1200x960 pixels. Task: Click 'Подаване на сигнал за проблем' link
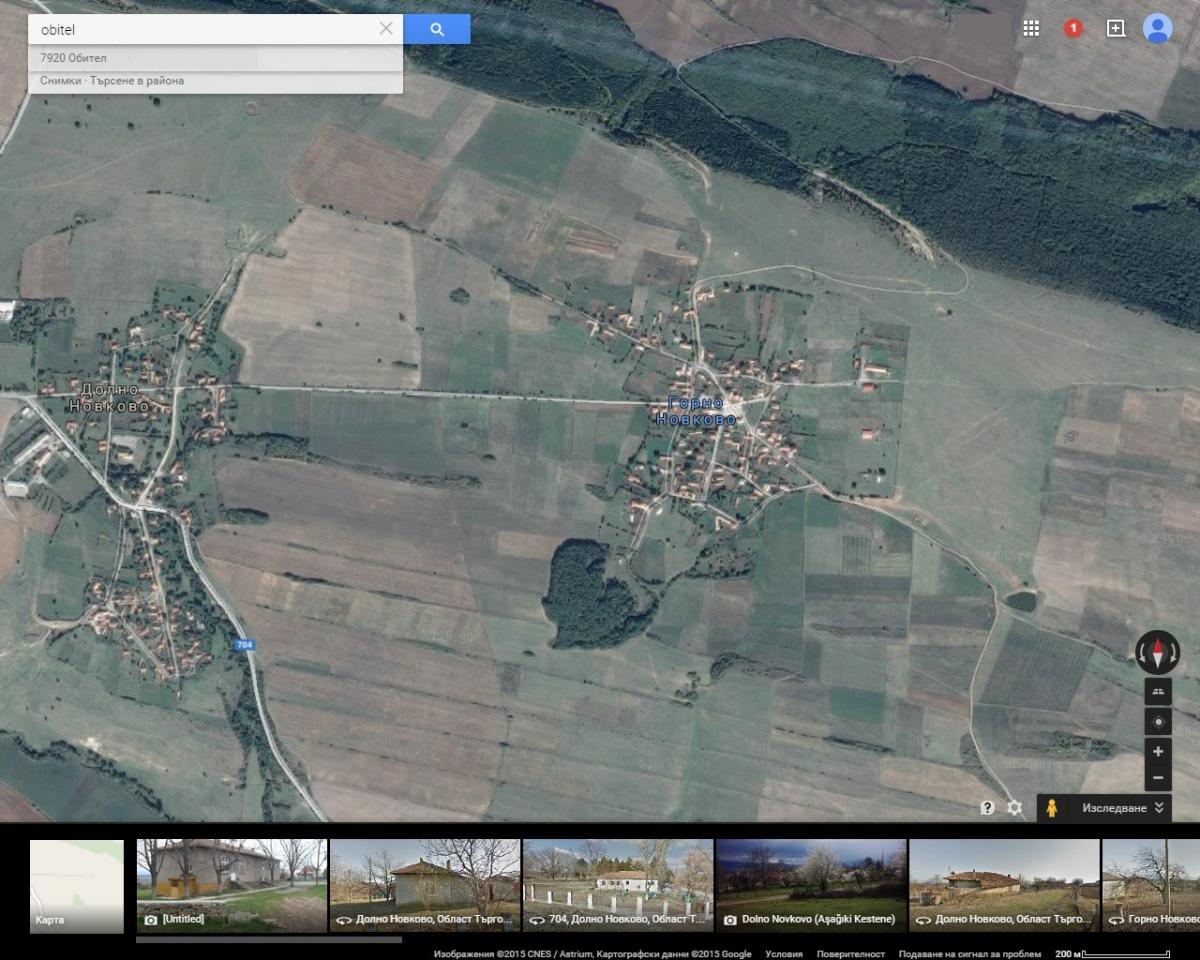[x=969, y=954]
